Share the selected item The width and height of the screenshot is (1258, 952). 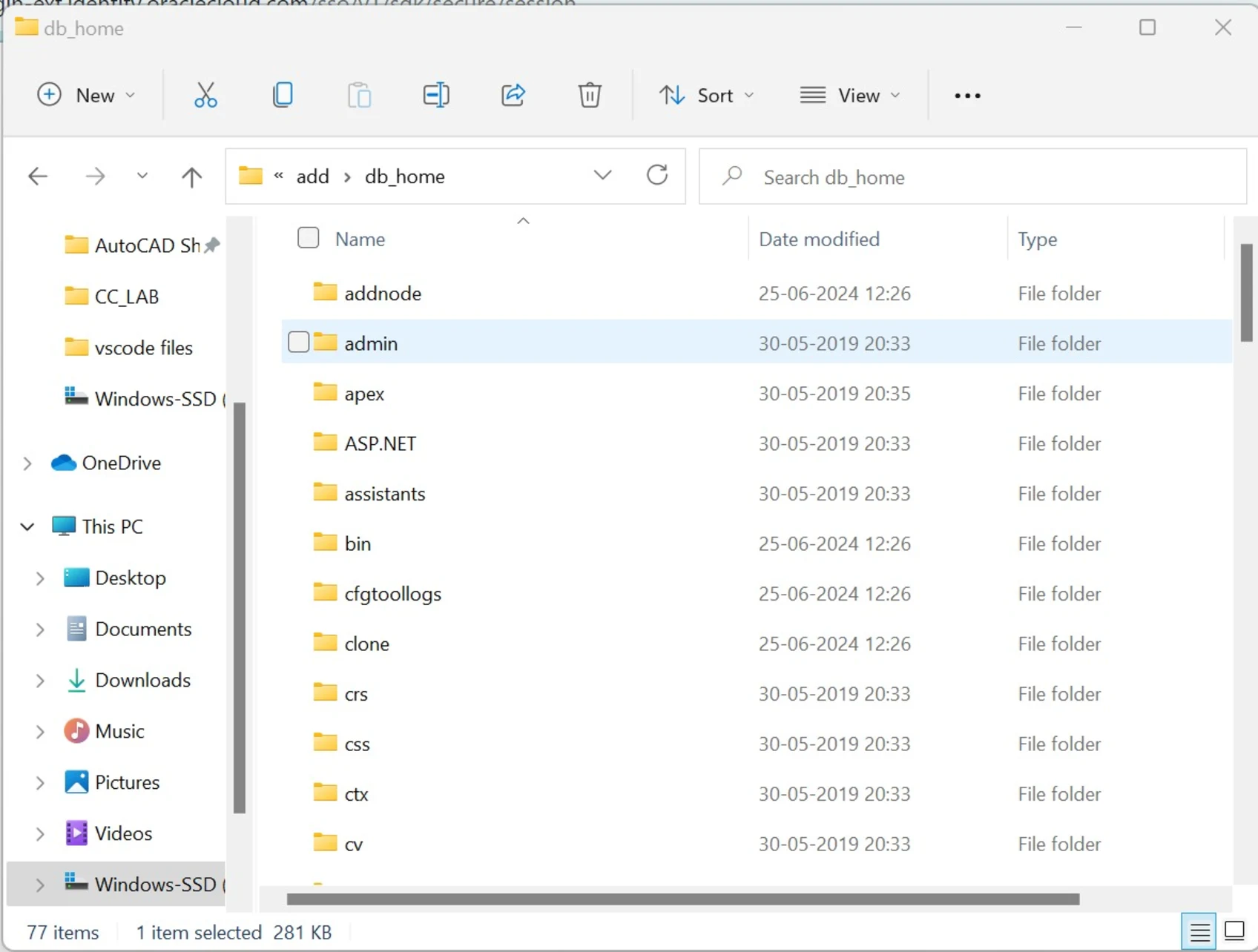point(513,95)
